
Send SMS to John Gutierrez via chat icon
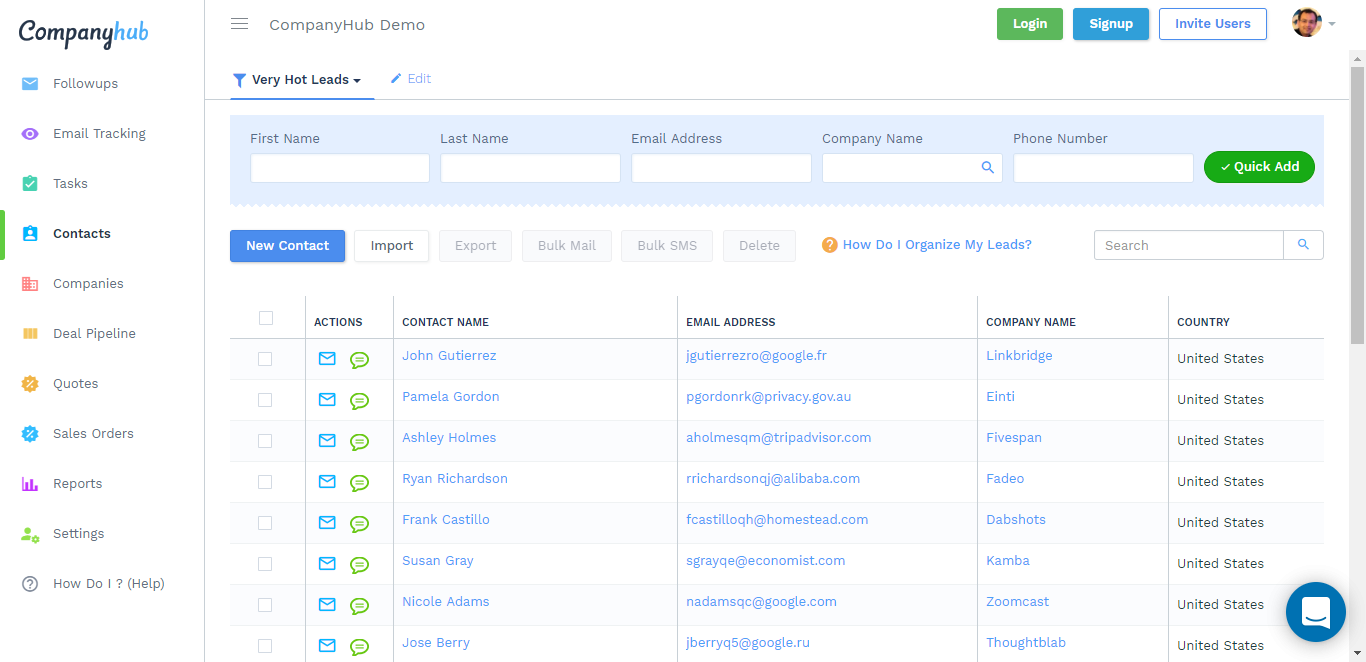point(359,360)
